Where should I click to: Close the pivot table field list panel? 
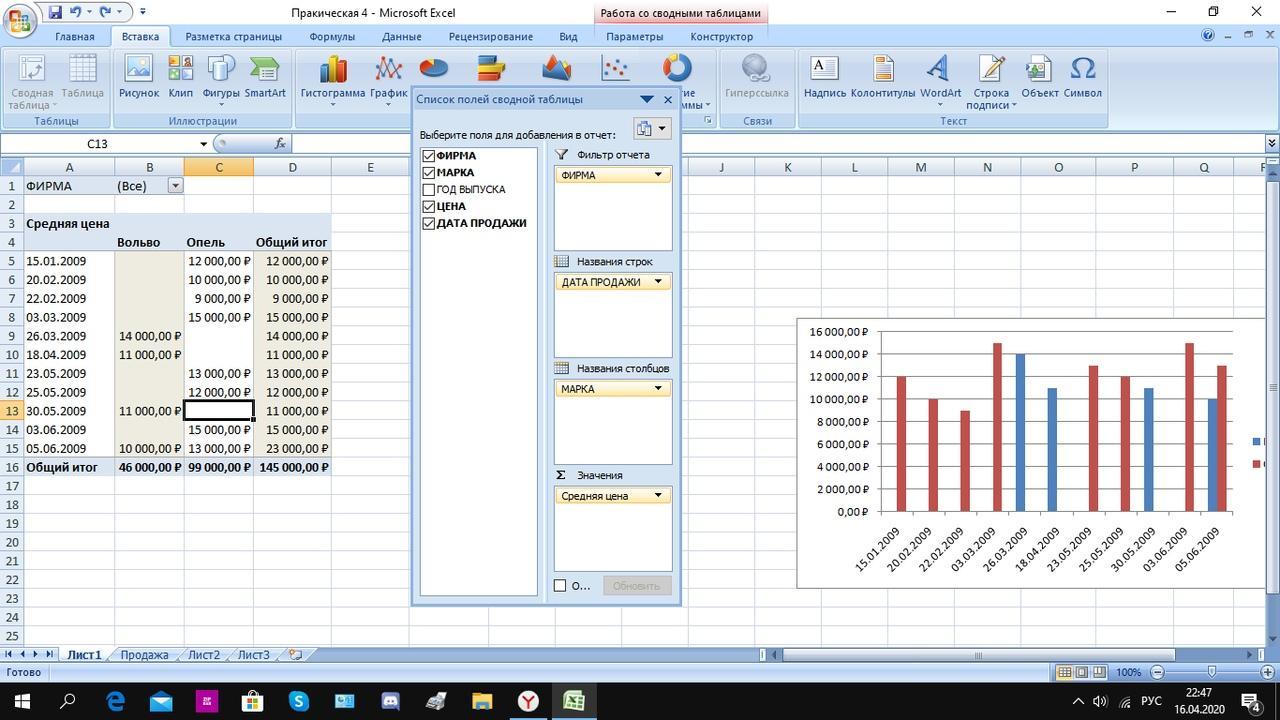668,100
